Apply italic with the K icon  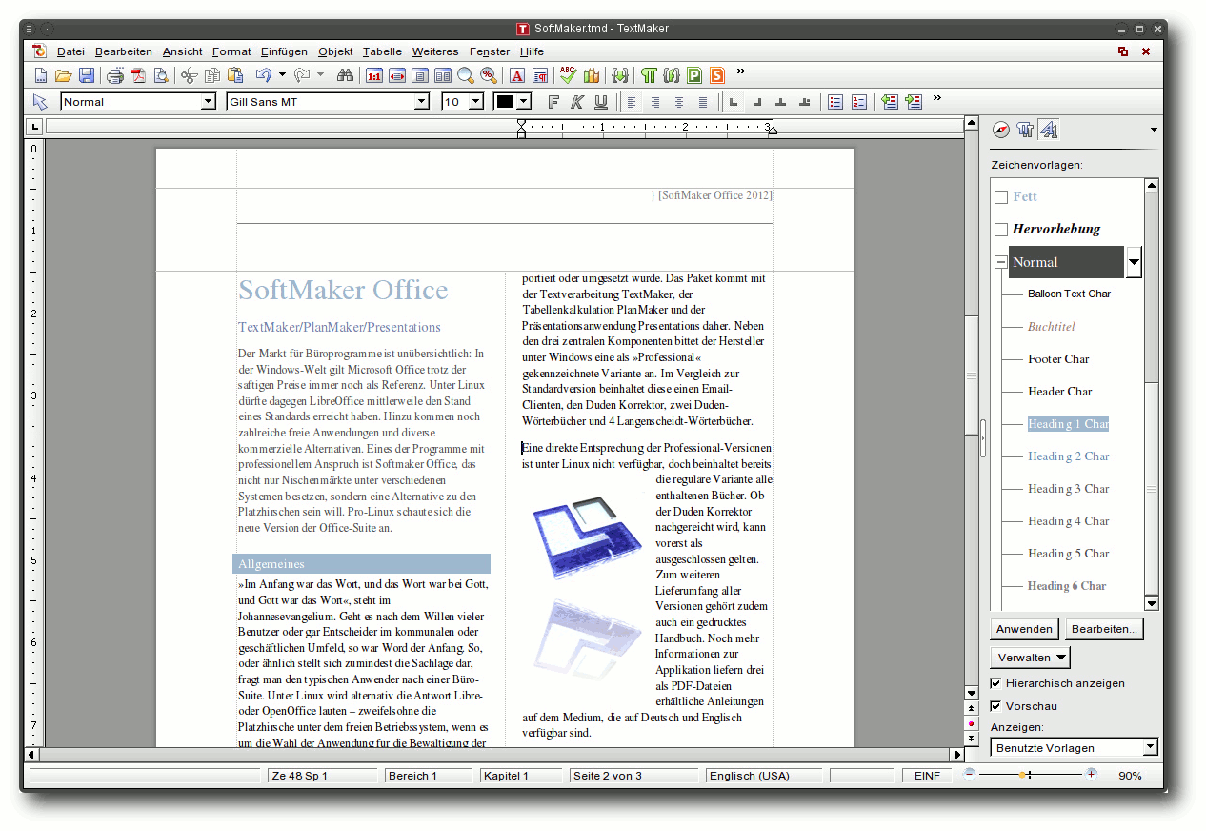577,102
